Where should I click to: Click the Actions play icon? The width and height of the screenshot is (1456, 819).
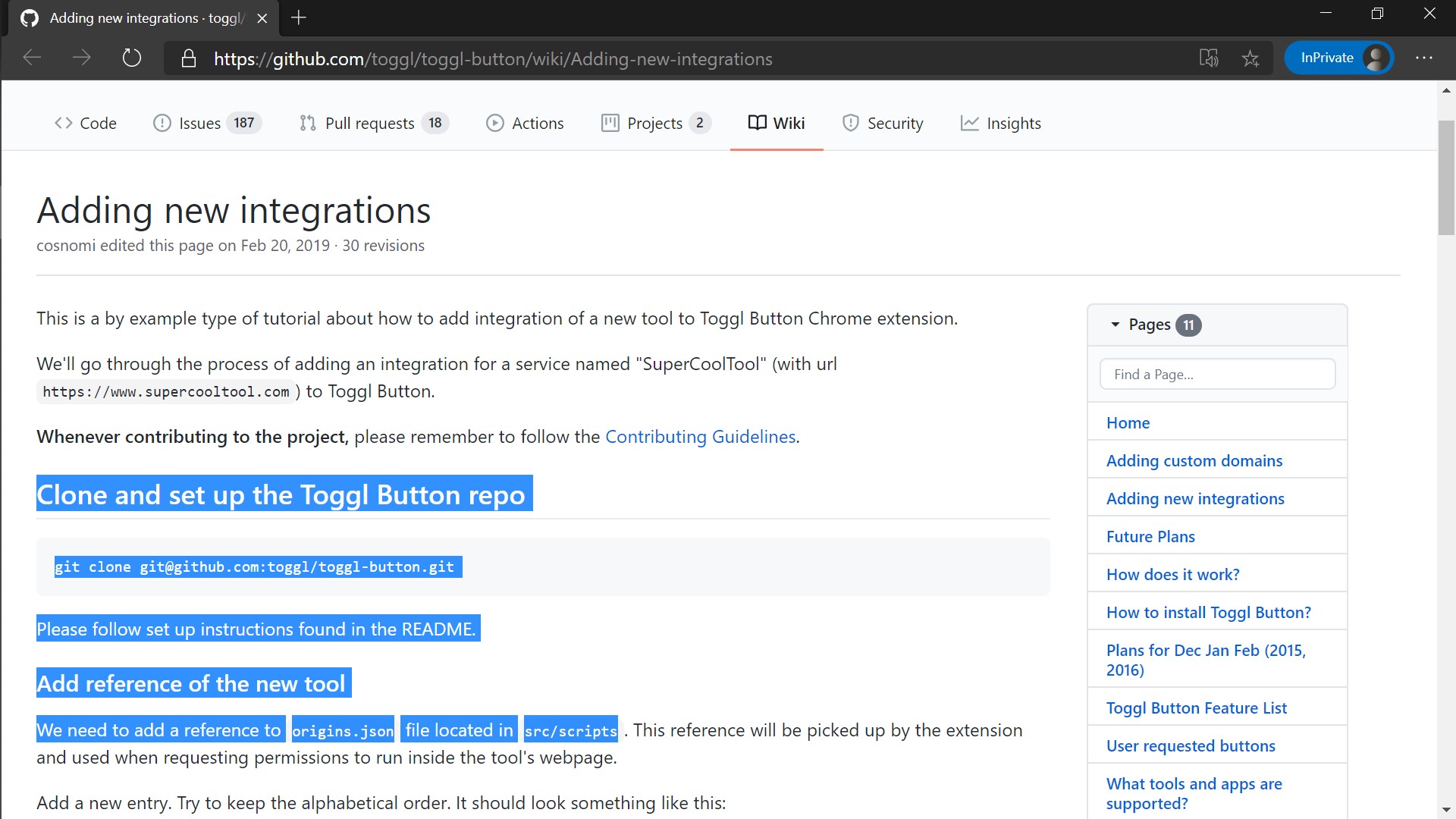(x=495, y=123)
